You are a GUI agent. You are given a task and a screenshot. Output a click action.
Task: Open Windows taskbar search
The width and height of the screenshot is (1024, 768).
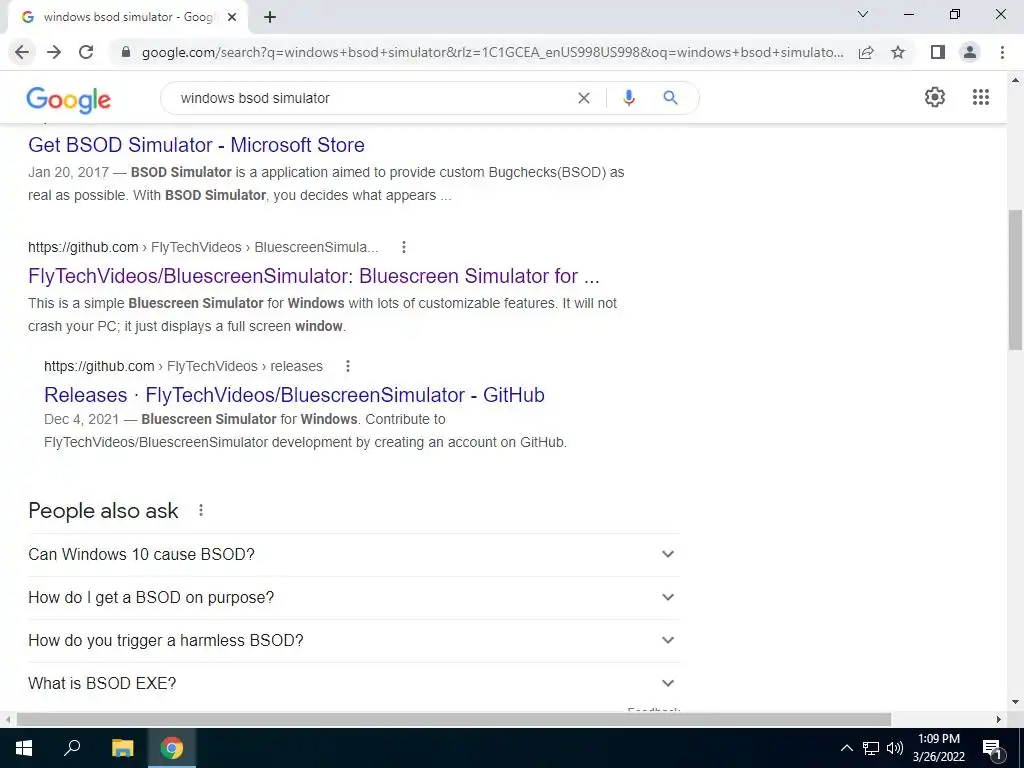pos(72,748)
